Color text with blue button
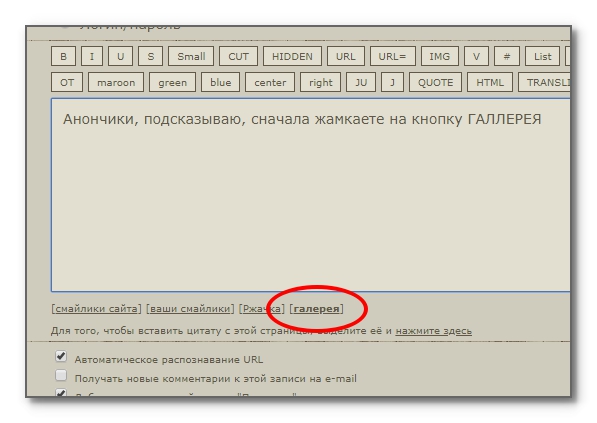Screen dimensions: 597x423 pyautogui.click(x=220, y=82)
